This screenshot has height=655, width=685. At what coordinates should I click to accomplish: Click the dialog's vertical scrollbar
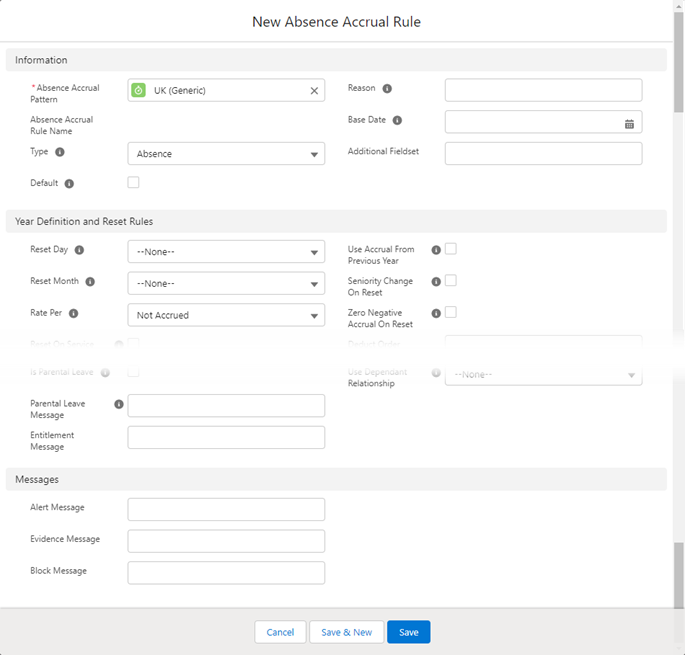coord(679,300)
